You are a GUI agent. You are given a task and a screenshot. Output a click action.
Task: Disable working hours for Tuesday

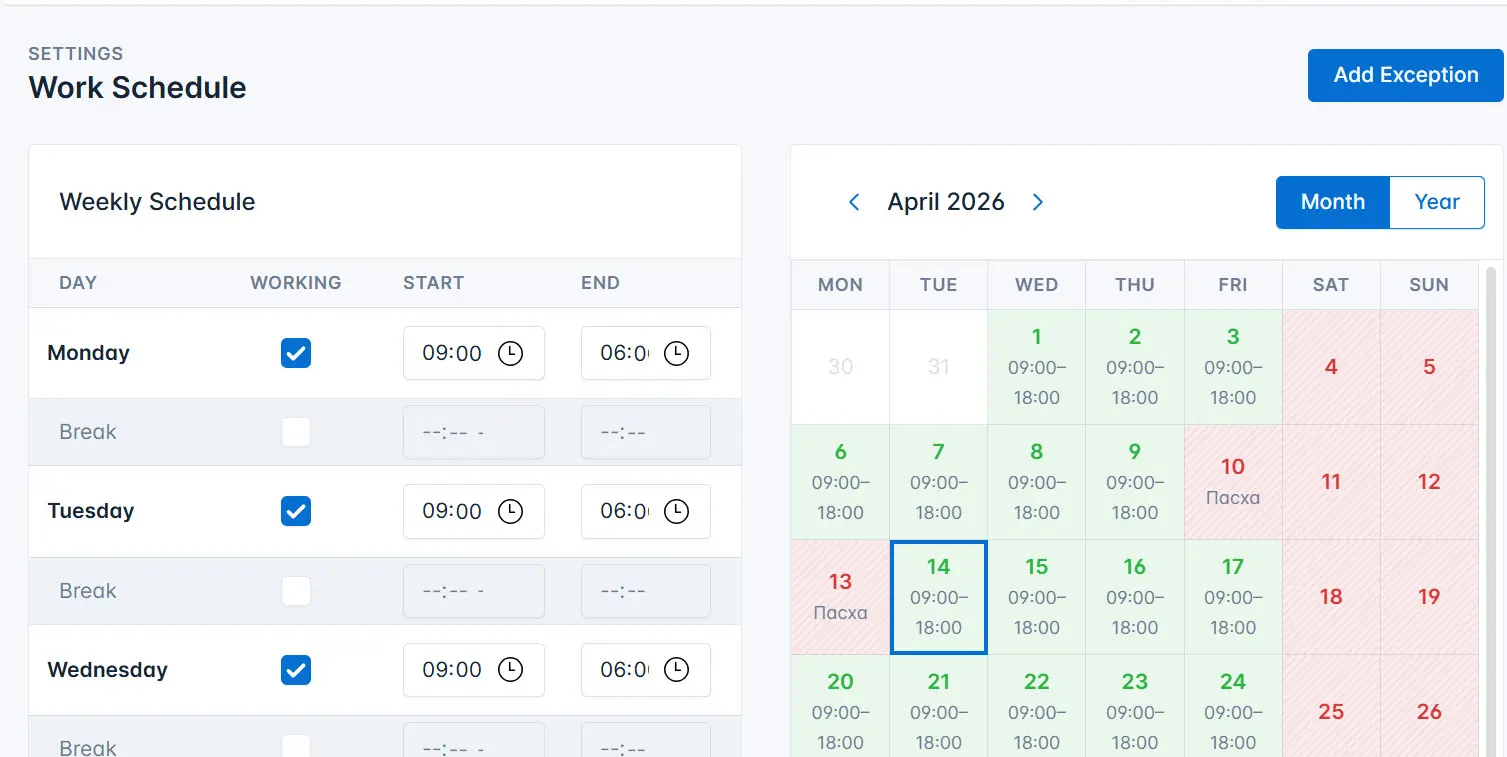(x=296, y=511)
